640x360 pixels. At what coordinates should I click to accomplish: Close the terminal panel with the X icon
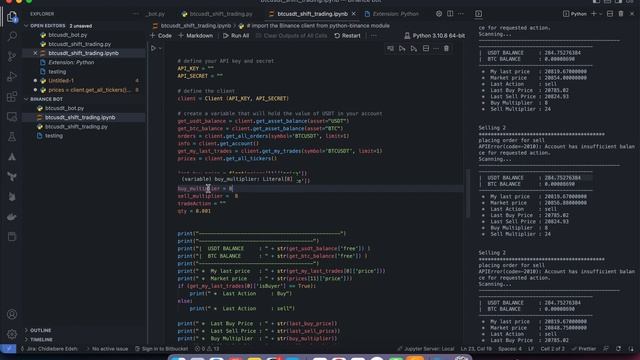pos(632,13)
